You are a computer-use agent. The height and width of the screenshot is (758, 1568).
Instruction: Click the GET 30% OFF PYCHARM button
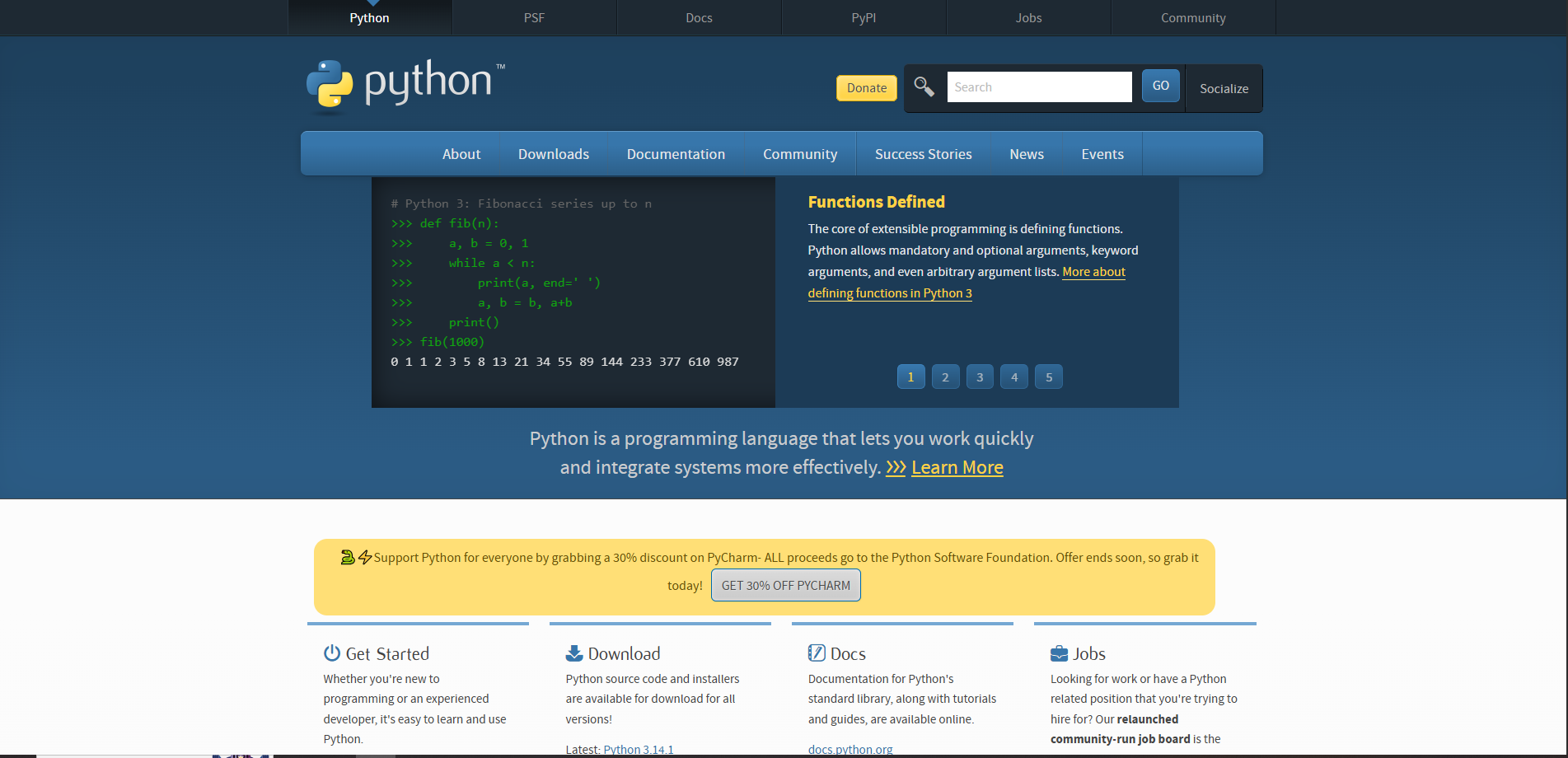(785, 586)
